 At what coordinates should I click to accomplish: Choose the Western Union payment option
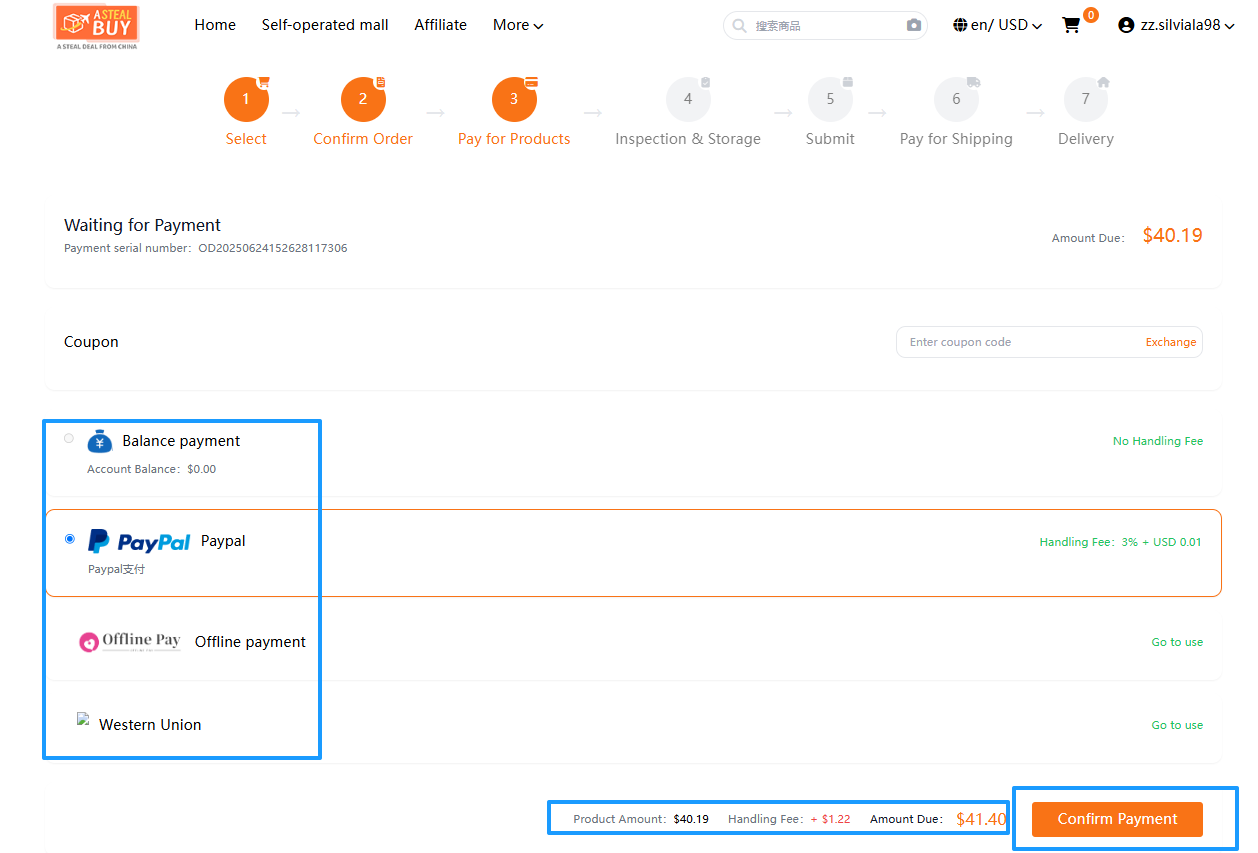coord(149,725)
